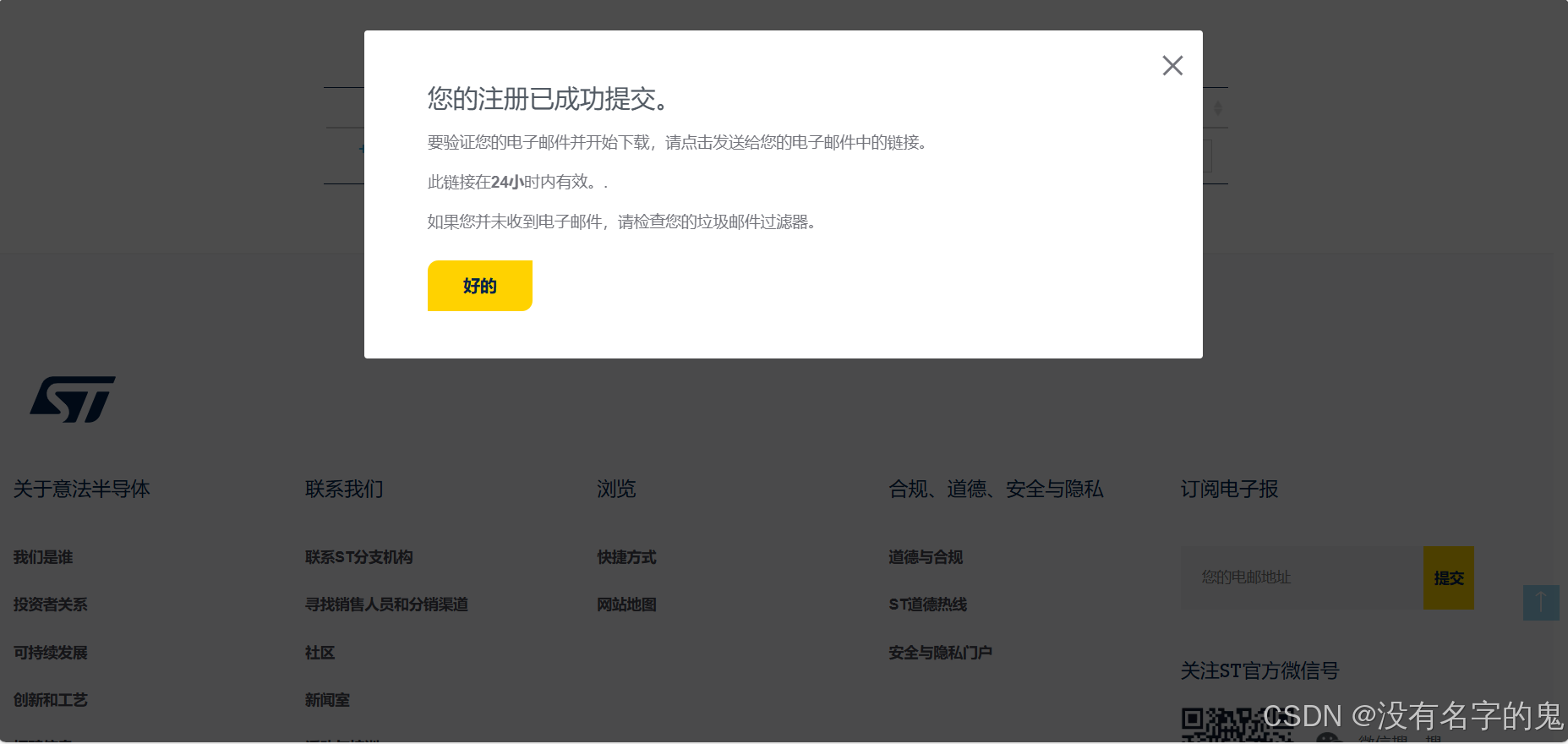
Task: Click the 您的注册已成功提交 dialog title
Action: click(x=549, y=99)
